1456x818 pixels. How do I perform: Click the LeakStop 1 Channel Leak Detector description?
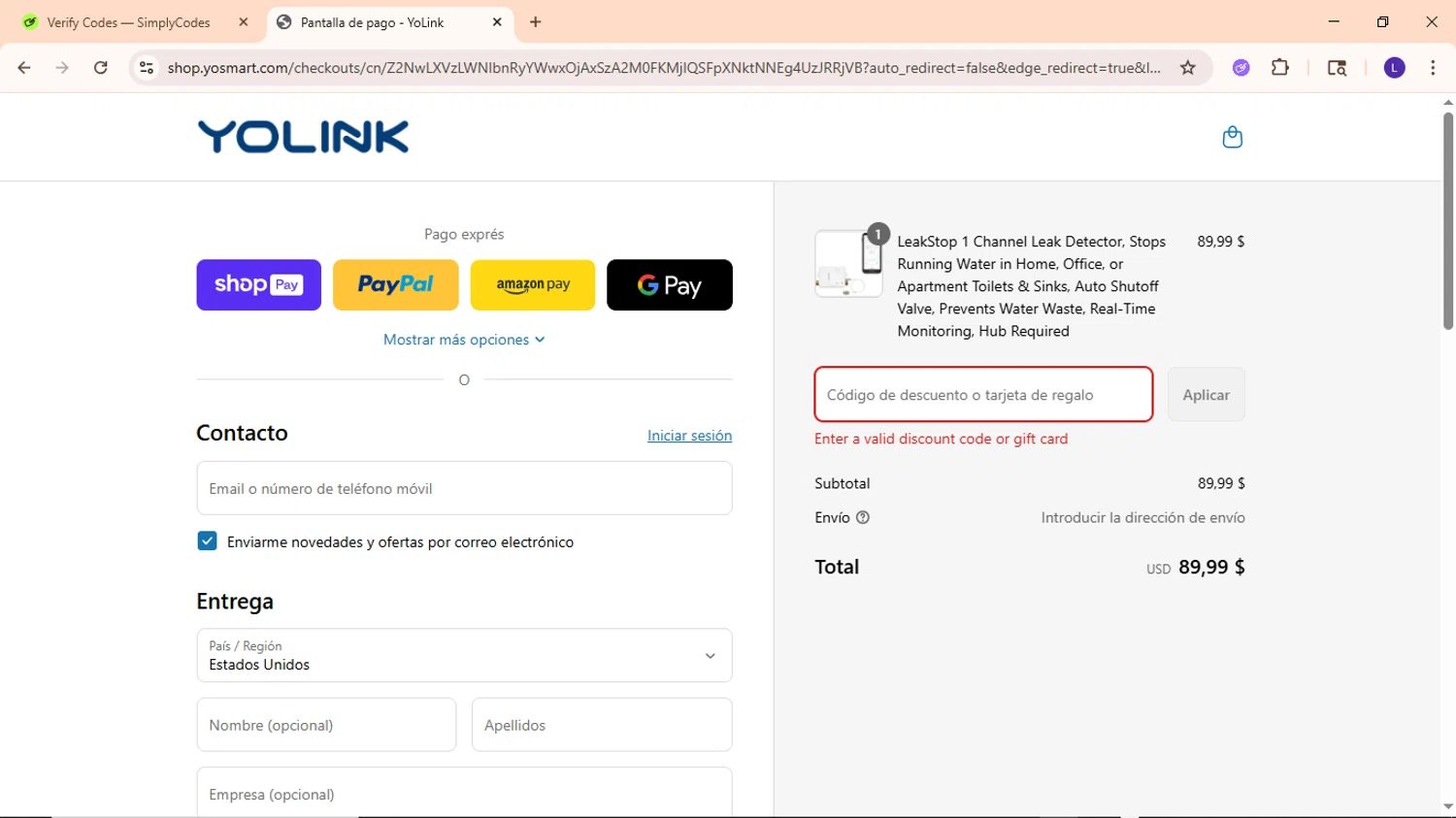1032,286
